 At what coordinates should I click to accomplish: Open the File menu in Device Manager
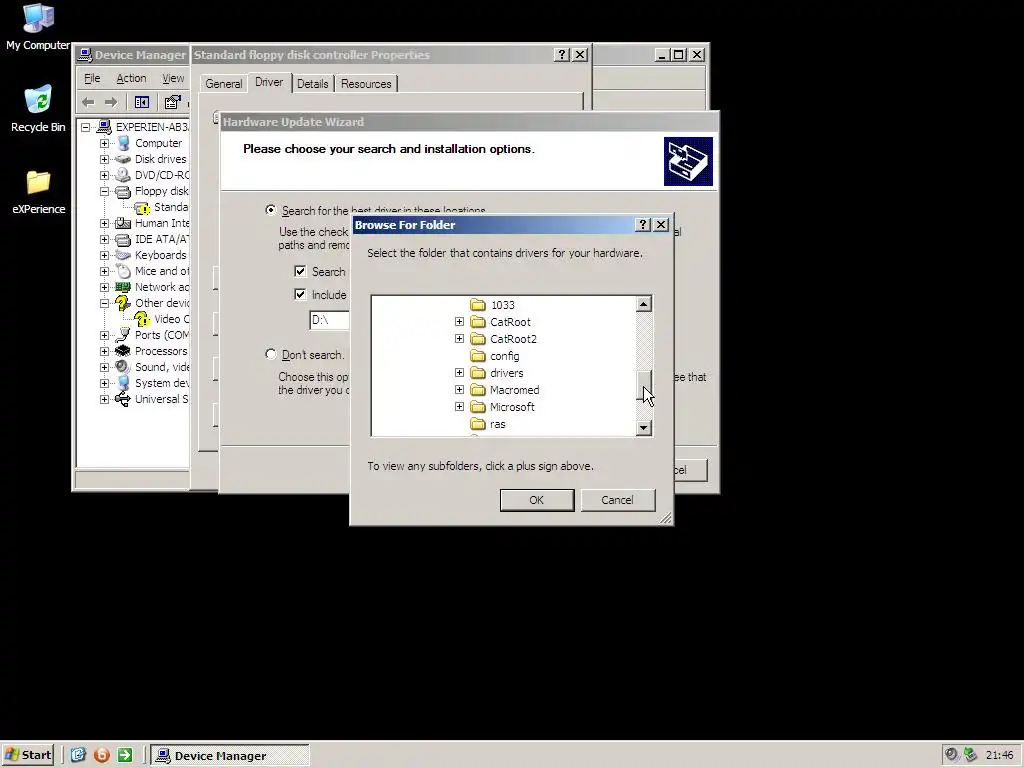(x=92, y=78)
